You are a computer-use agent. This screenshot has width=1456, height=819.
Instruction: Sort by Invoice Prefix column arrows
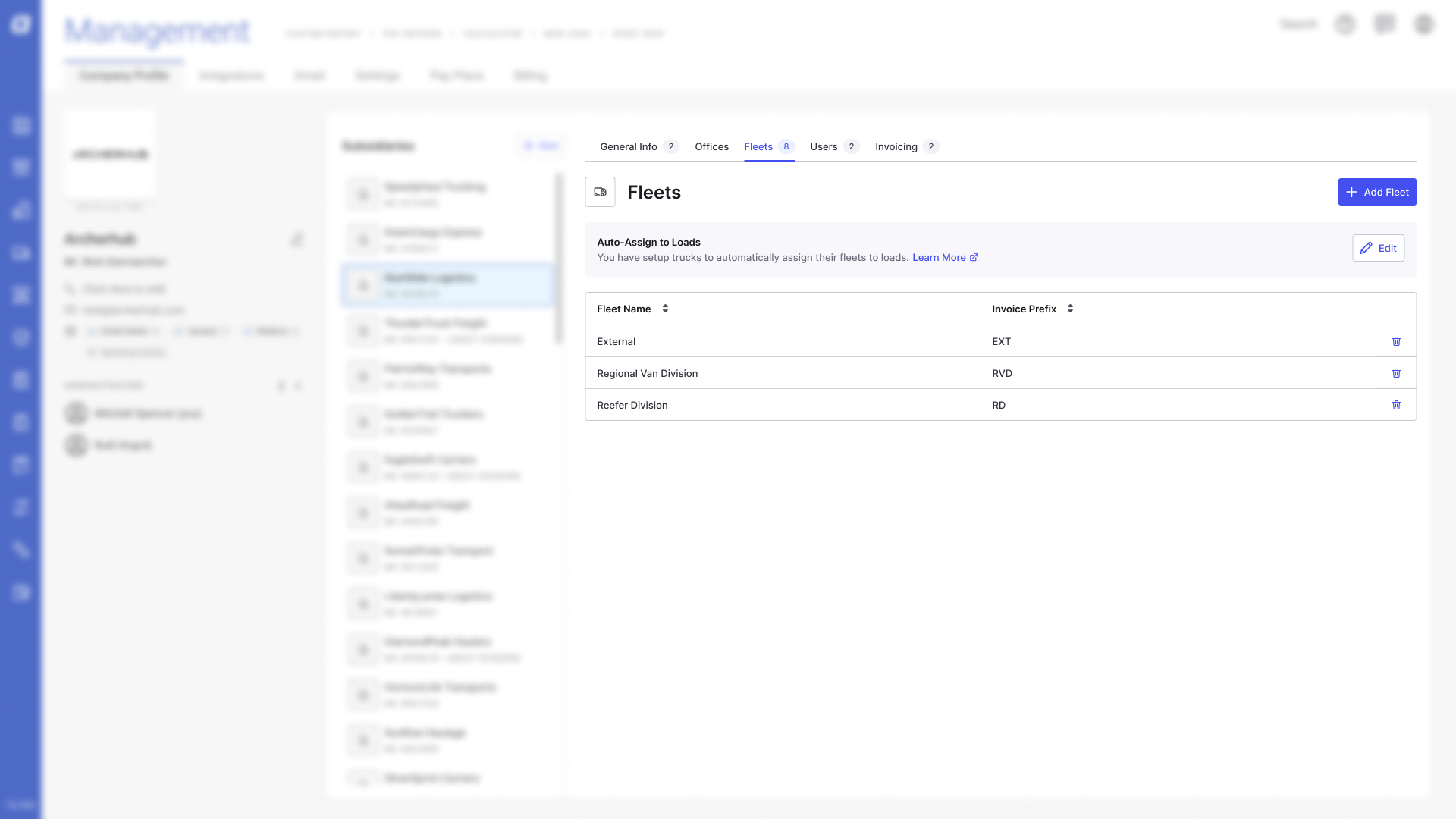[x=1070, y=309]
